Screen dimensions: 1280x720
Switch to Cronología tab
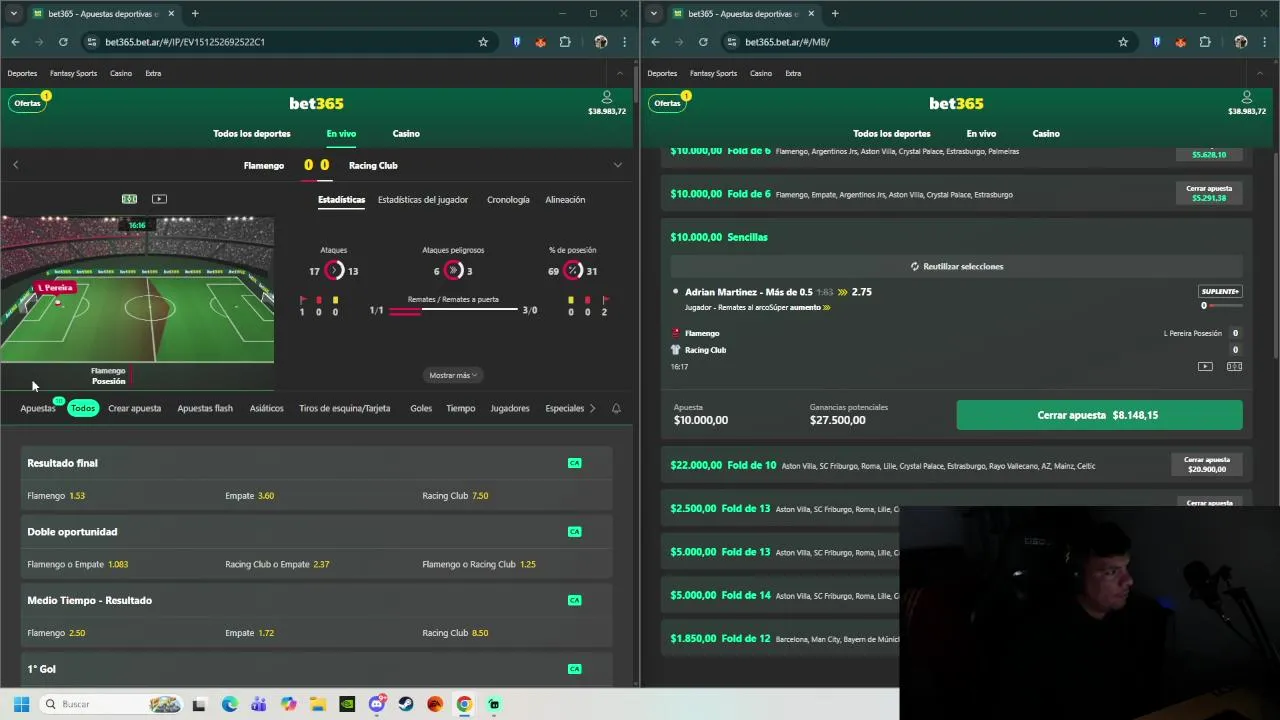[x=508, y=200]
